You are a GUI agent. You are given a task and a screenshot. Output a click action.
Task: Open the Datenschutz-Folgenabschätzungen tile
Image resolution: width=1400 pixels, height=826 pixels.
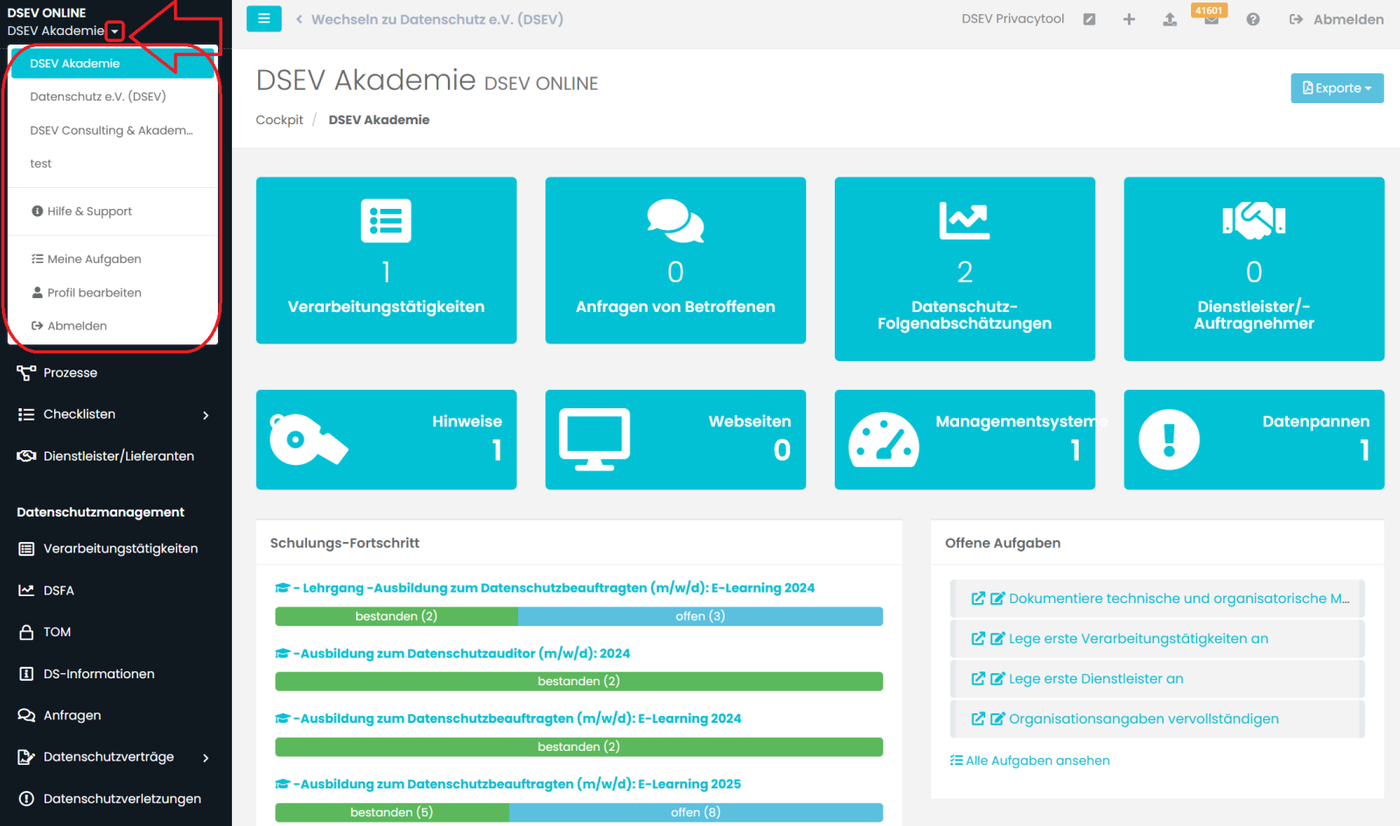[x=965, y=269]
